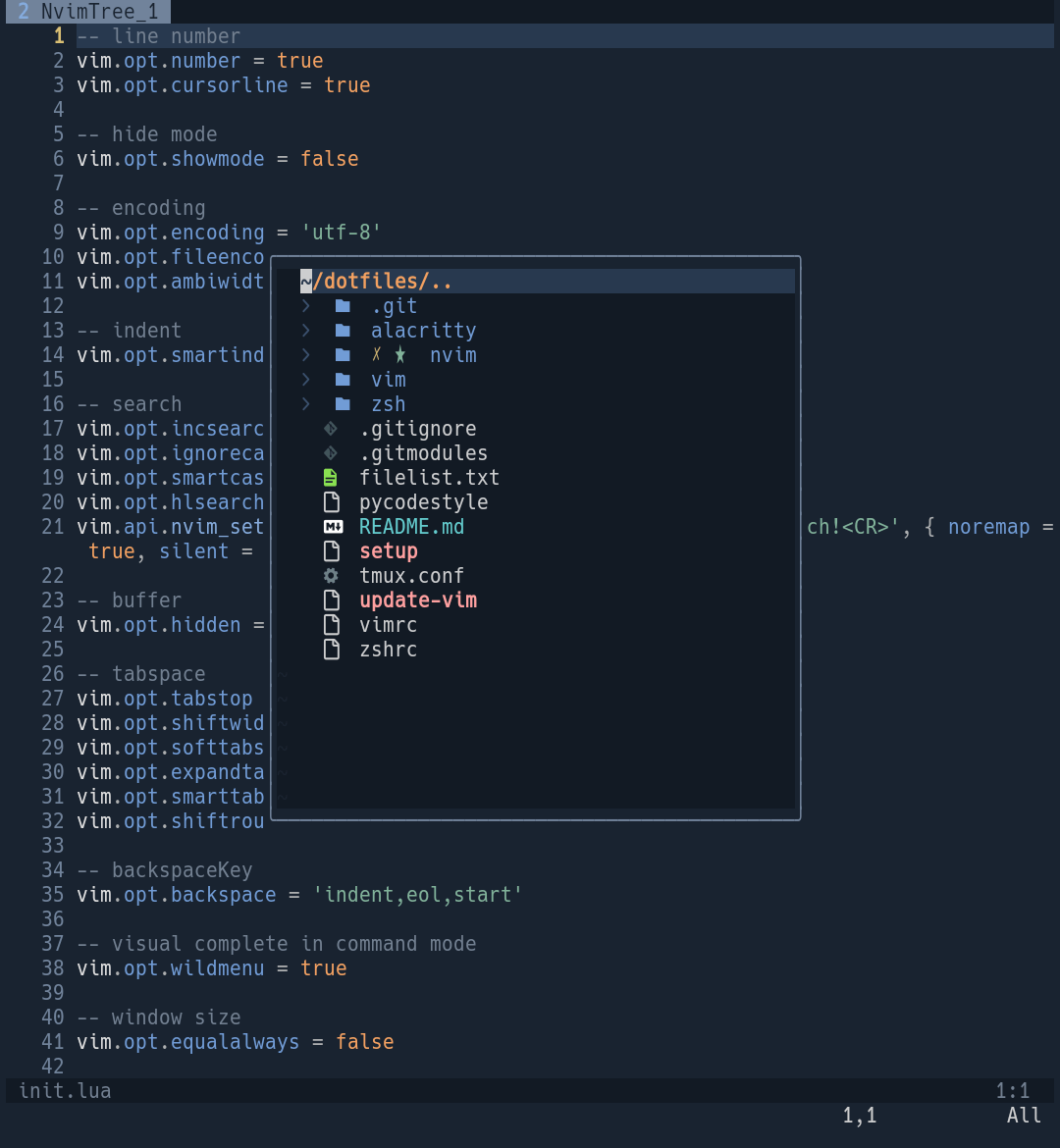Click the file icon next to zshrc
Viewport: 1060px width, 1148px height.
(331, 650)
